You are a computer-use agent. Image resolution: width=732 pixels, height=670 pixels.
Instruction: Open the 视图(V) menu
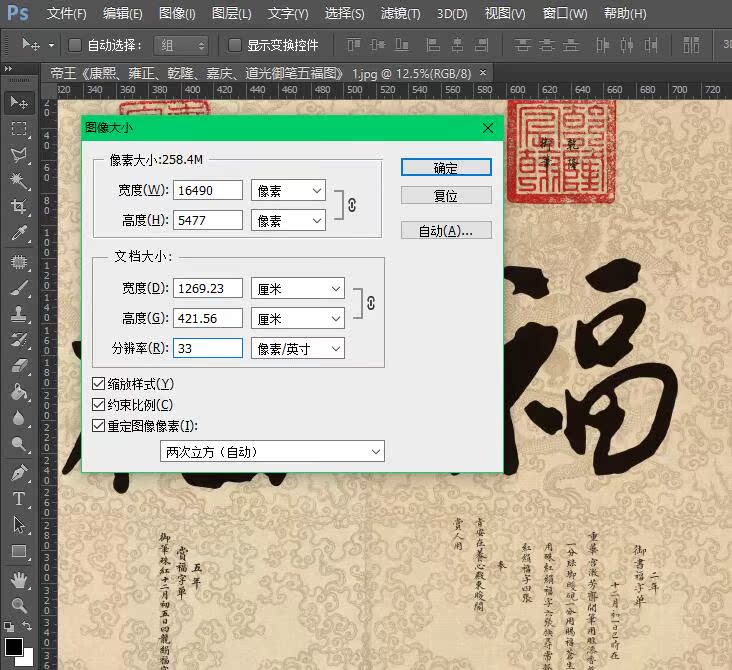coord(505,14)
